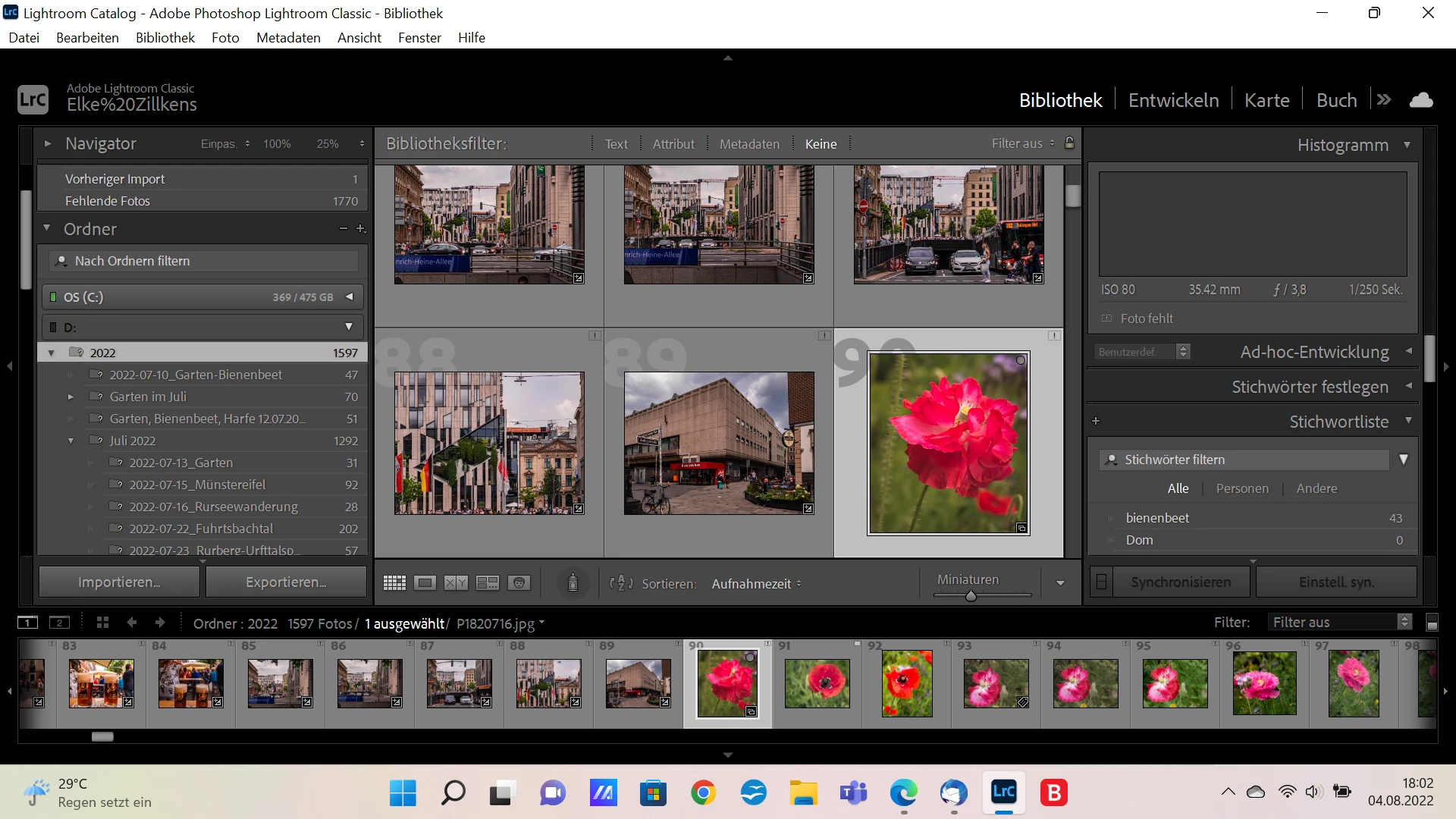This screenshot has height=819, width=1456.
Task: Open people view face icon
Action: coord(519,582)
